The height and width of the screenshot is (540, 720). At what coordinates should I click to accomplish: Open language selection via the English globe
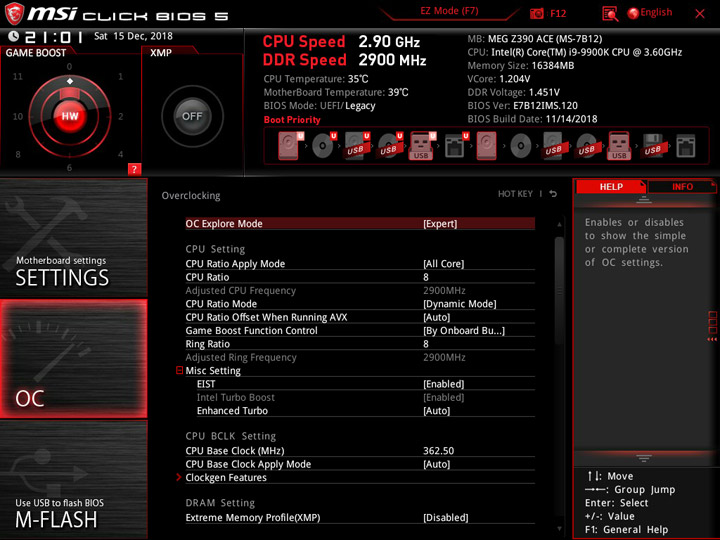point(650,12)
